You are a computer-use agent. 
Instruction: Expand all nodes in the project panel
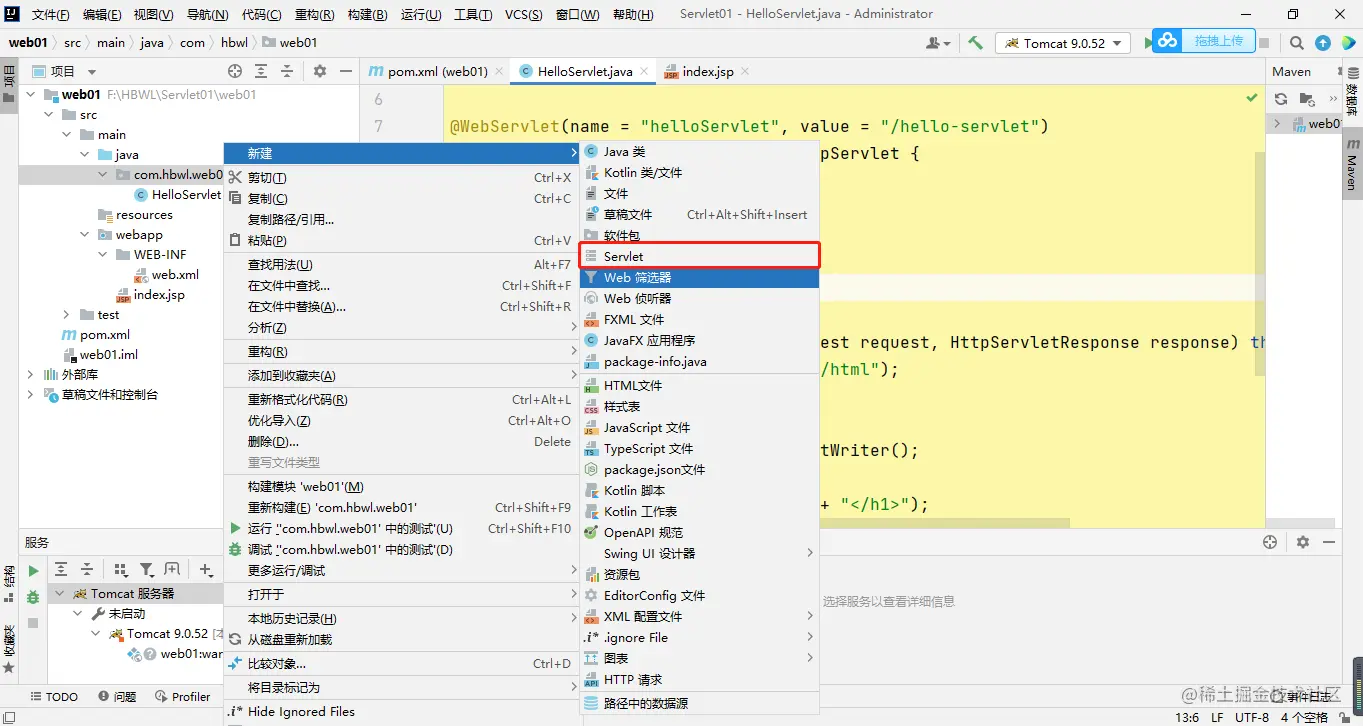pyautogui.click(x=261, y=71)
